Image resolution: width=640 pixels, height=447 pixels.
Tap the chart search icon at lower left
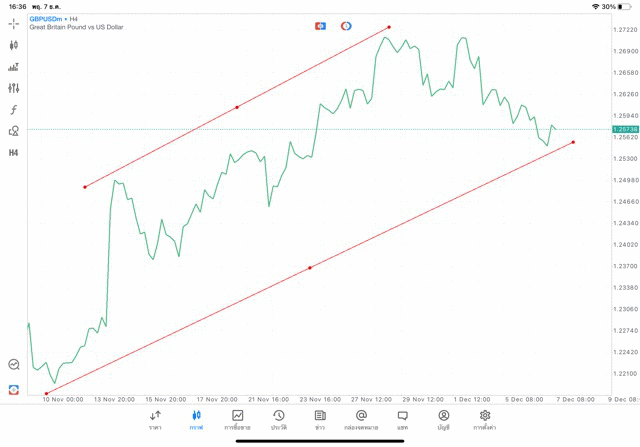(14, 365)
